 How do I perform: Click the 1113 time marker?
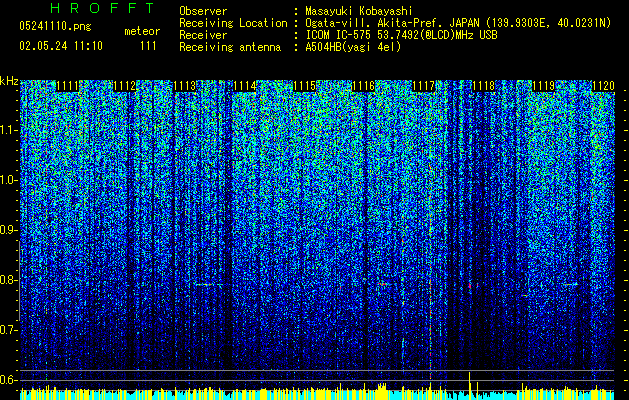tap(185, 86)
